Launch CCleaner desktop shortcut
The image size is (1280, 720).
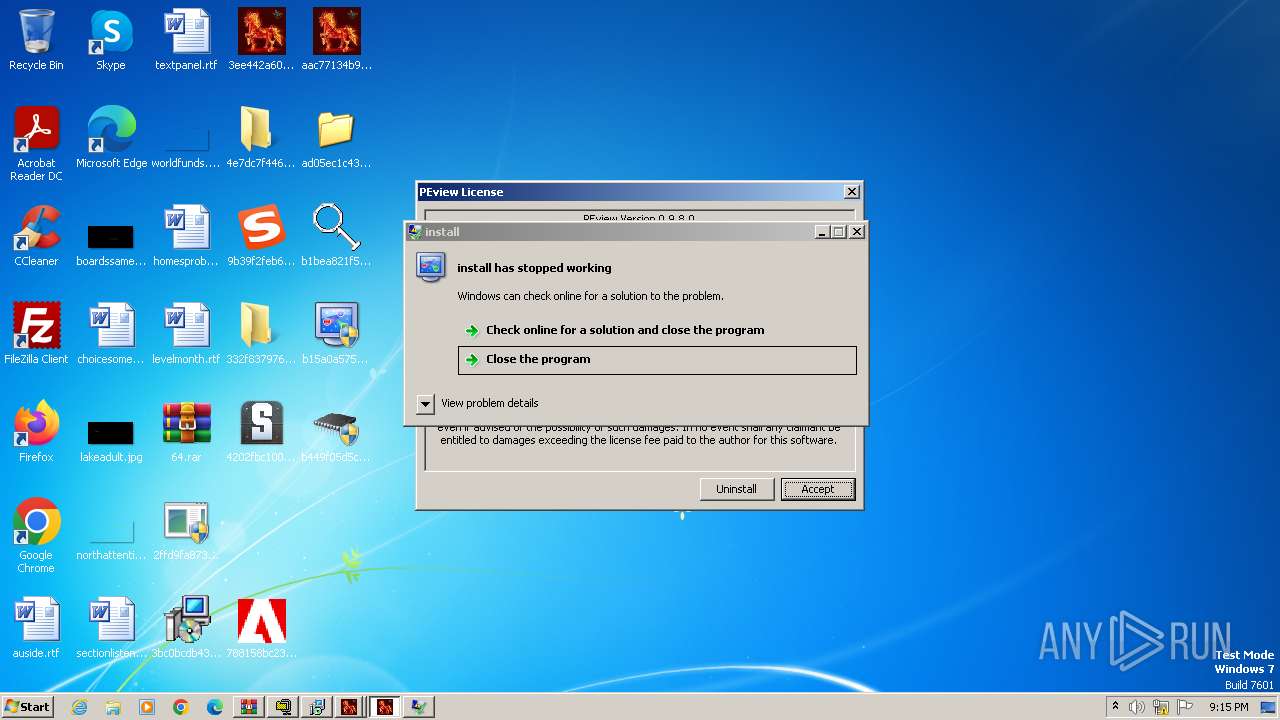pos(36,236)
